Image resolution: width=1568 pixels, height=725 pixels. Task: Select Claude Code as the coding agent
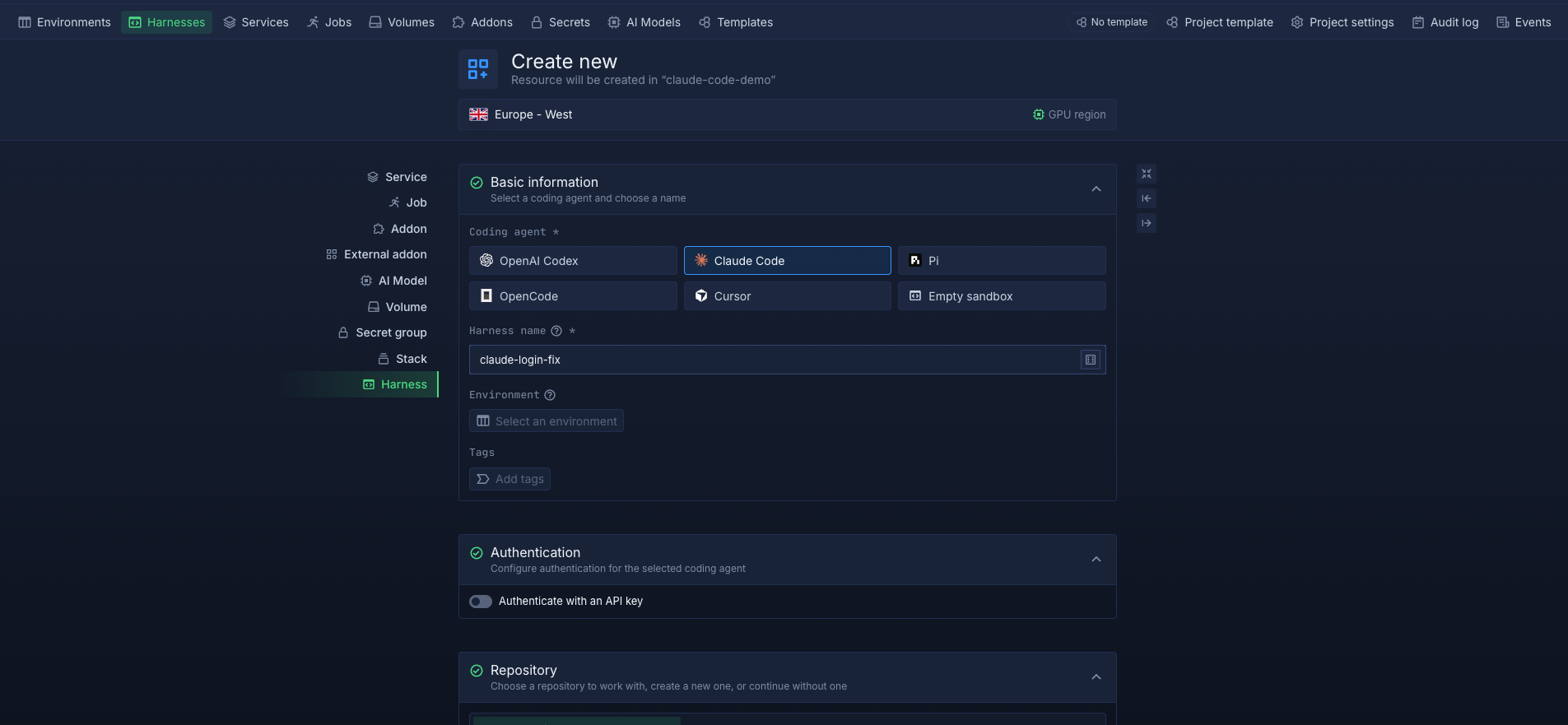(787, 261)
